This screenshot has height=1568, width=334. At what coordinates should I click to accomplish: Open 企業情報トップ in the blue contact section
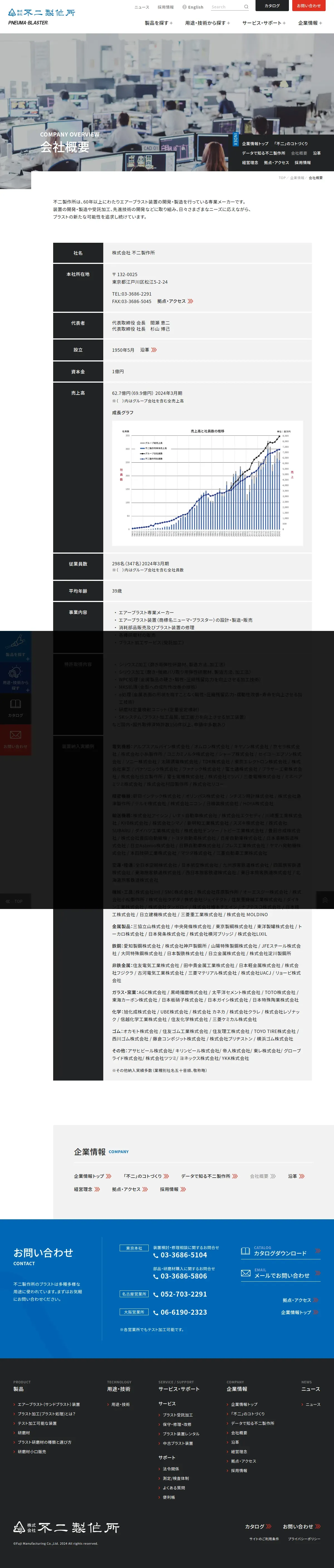coord(299,1312)
